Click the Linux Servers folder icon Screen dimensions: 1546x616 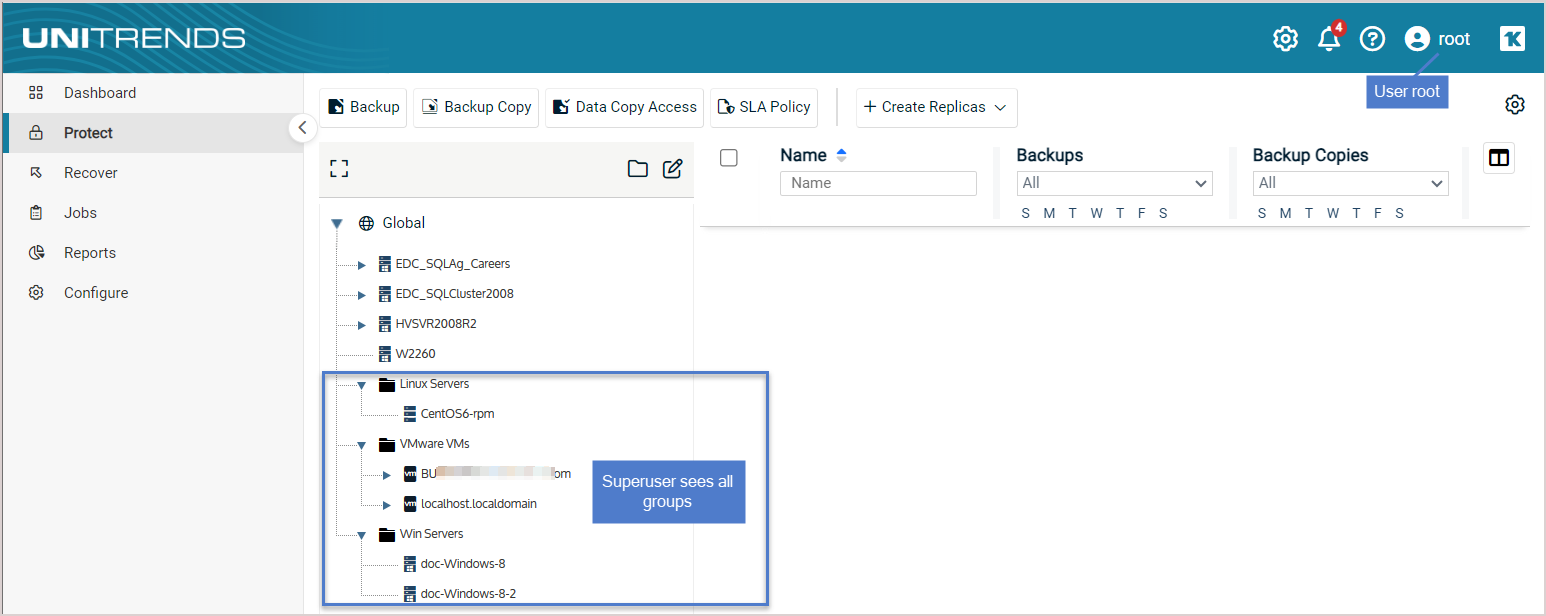tap(387, 384)
